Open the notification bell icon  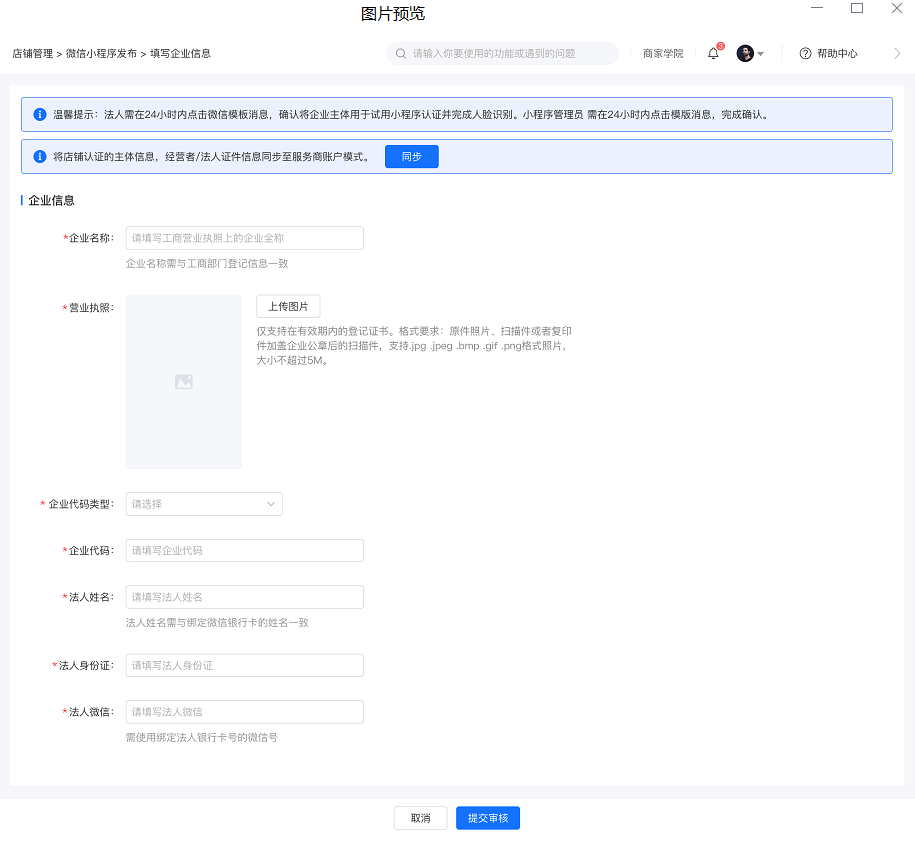point(713,54)
